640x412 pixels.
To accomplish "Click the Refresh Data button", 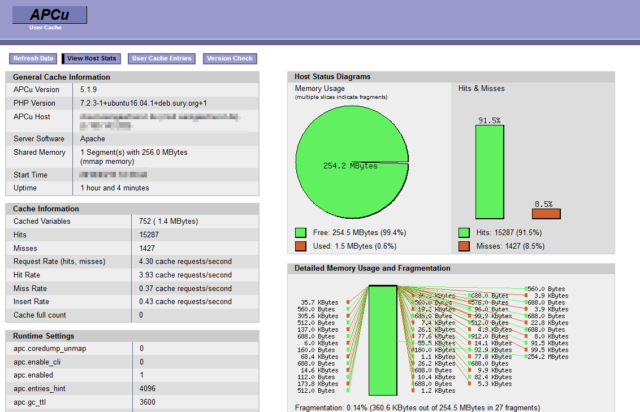I will pos(33,59).
